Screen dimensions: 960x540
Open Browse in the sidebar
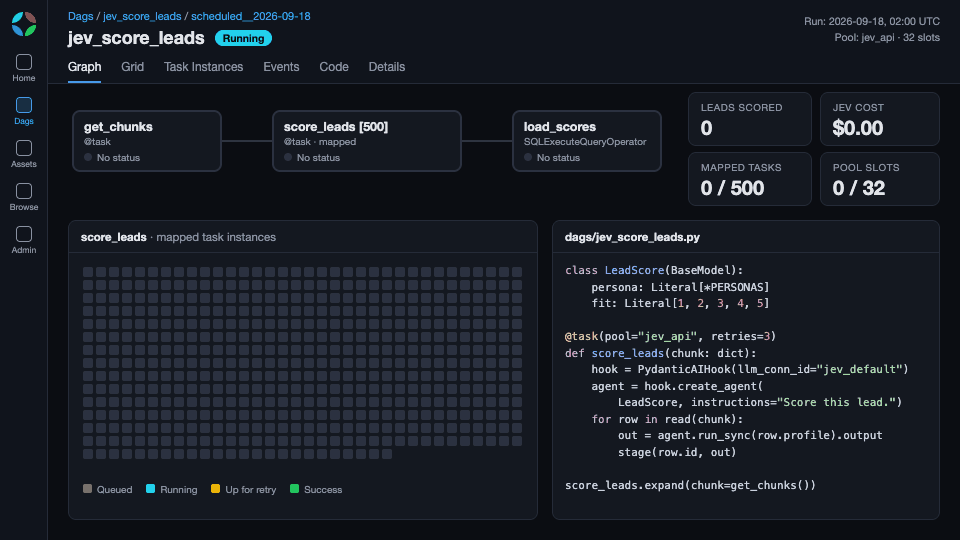click(24, 197)
